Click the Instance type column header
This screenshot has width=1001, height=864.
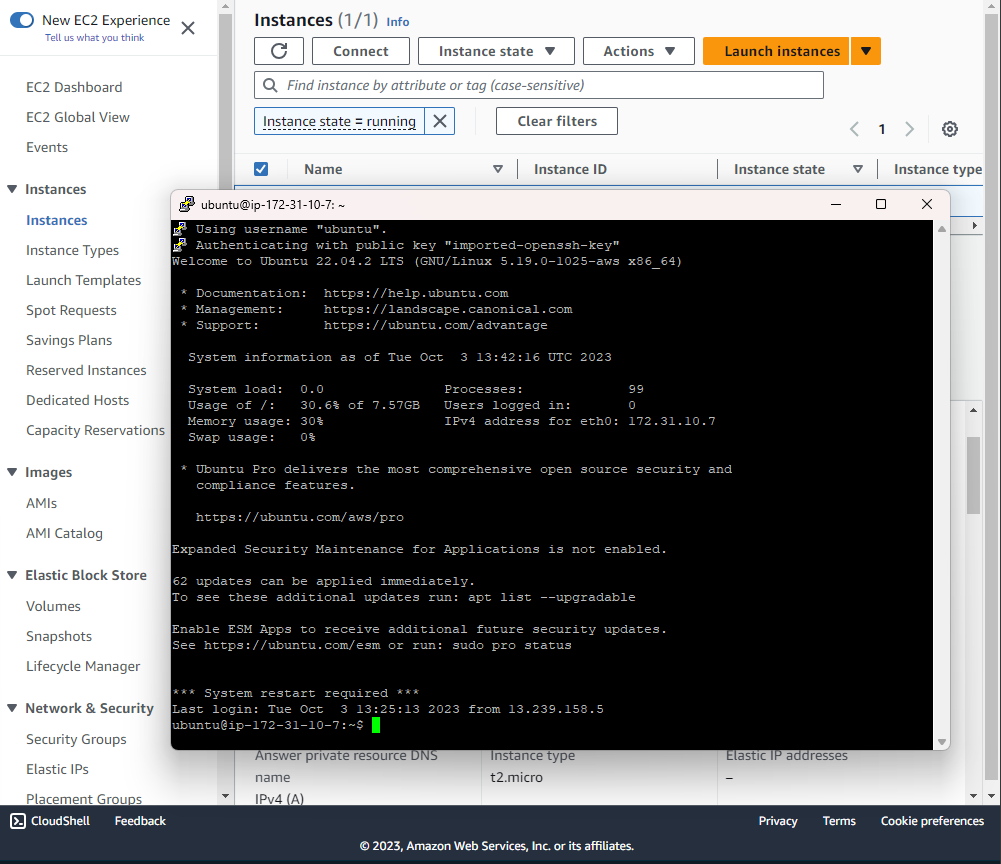(938, 169)
